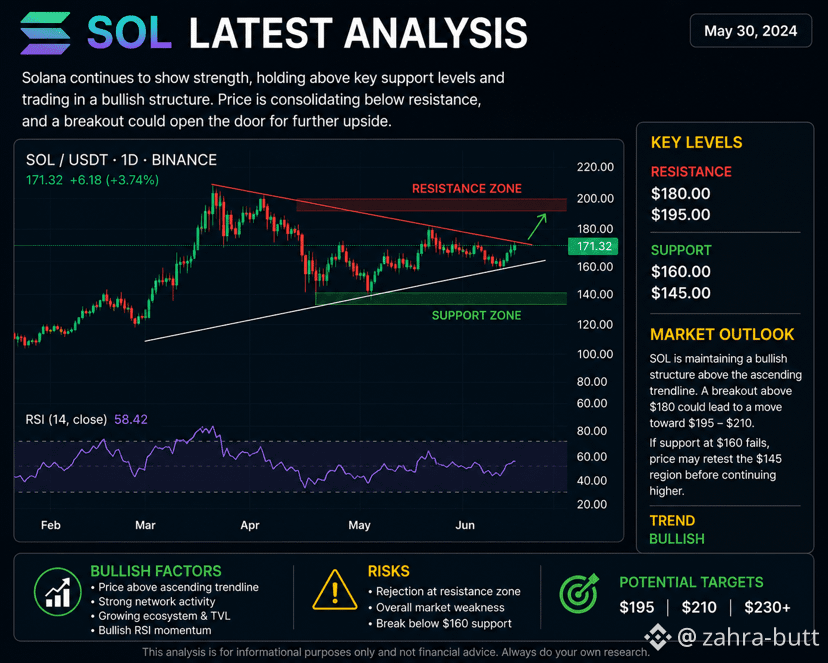Click the yellow warning triangle Risks icon
Screen dimensions: 828x663
click(335, 590)
